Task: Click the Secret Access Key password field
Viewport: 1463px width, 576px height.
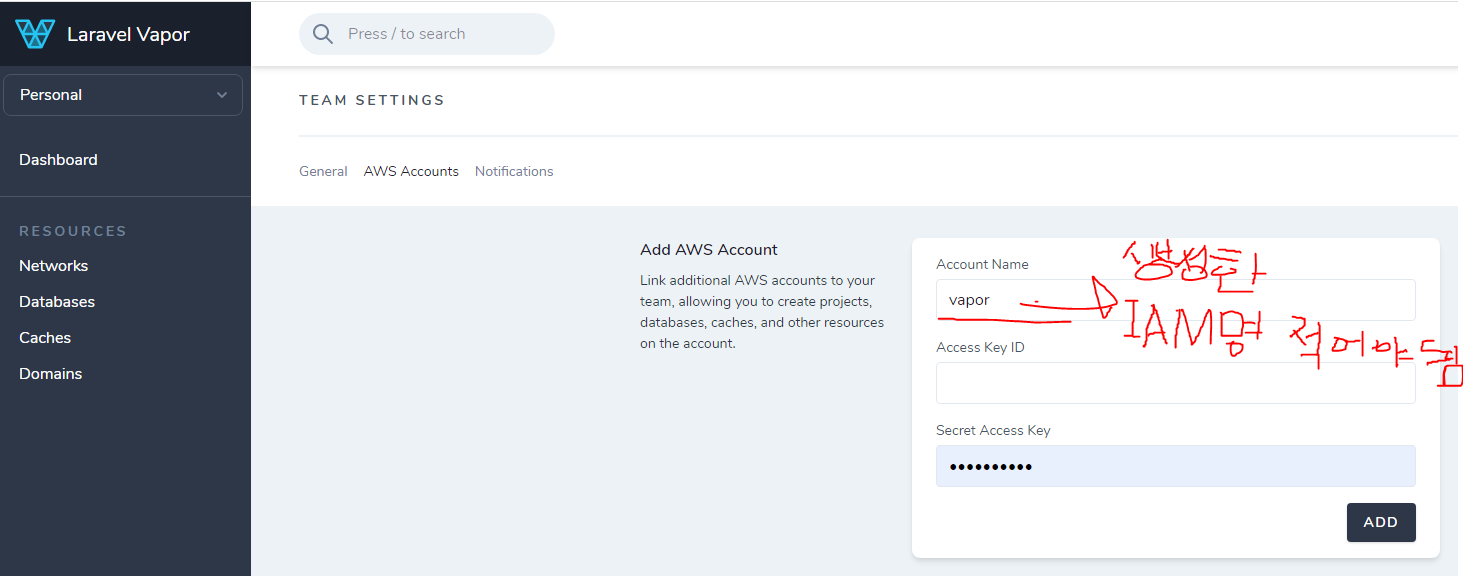Action: tap(1176, 466)
